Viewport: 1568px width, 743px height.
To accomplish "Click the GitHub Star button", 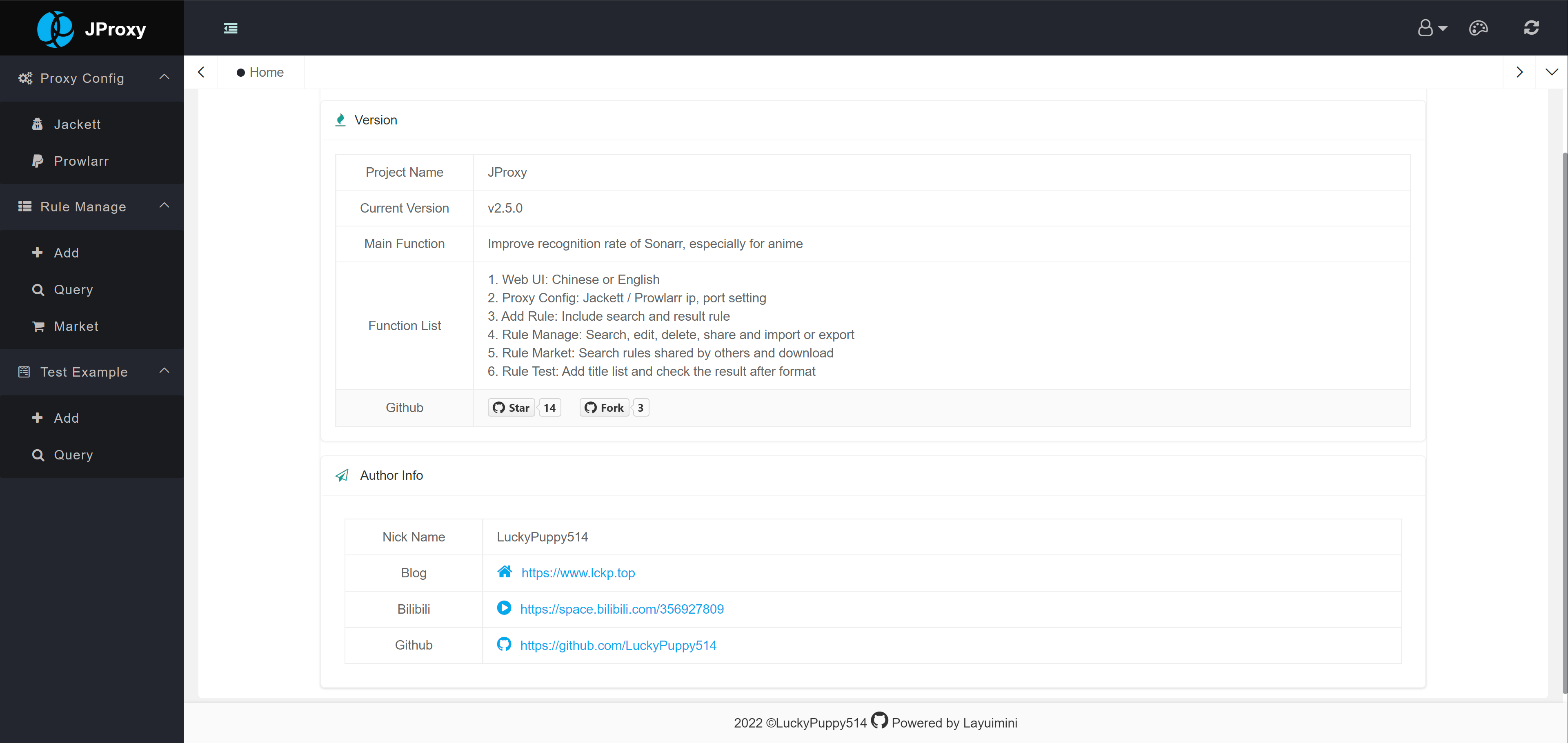I will click(x=511, y=407).
